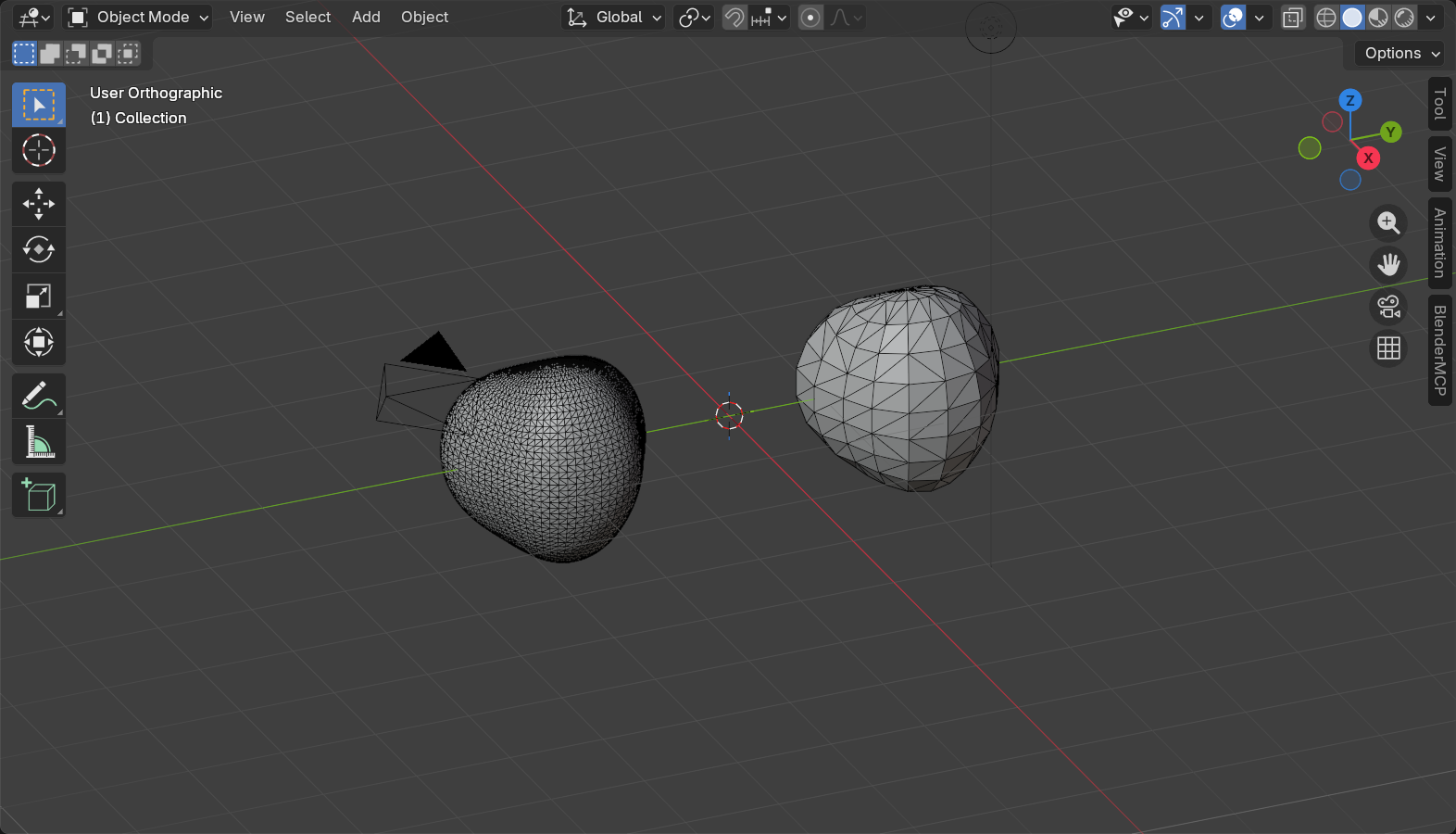This screenshot has height=834, width=1456.
Task: Open the BlenderMCP sidebar tab
Action: [1439, 350]
